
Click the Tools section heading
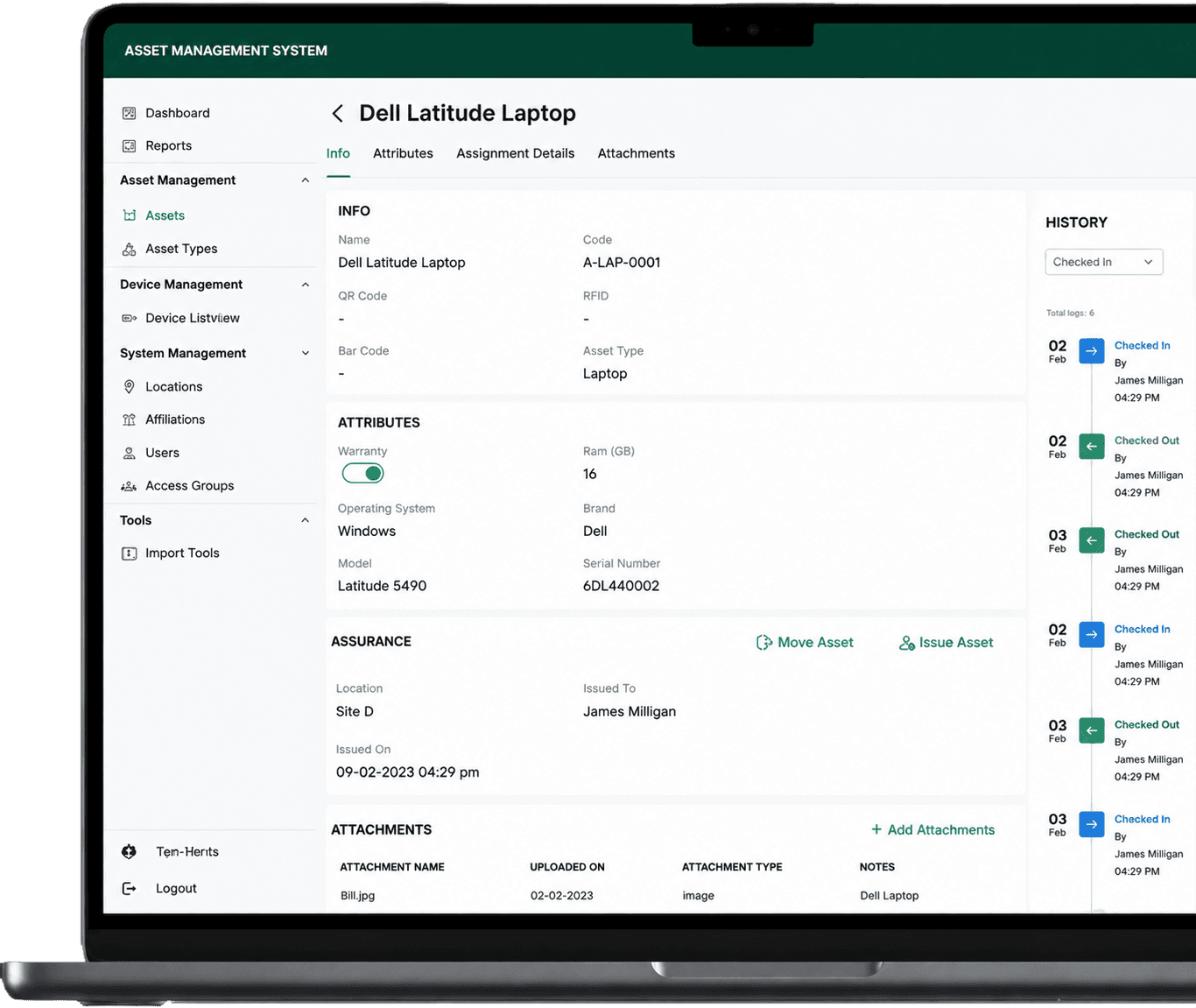[136, 520]
